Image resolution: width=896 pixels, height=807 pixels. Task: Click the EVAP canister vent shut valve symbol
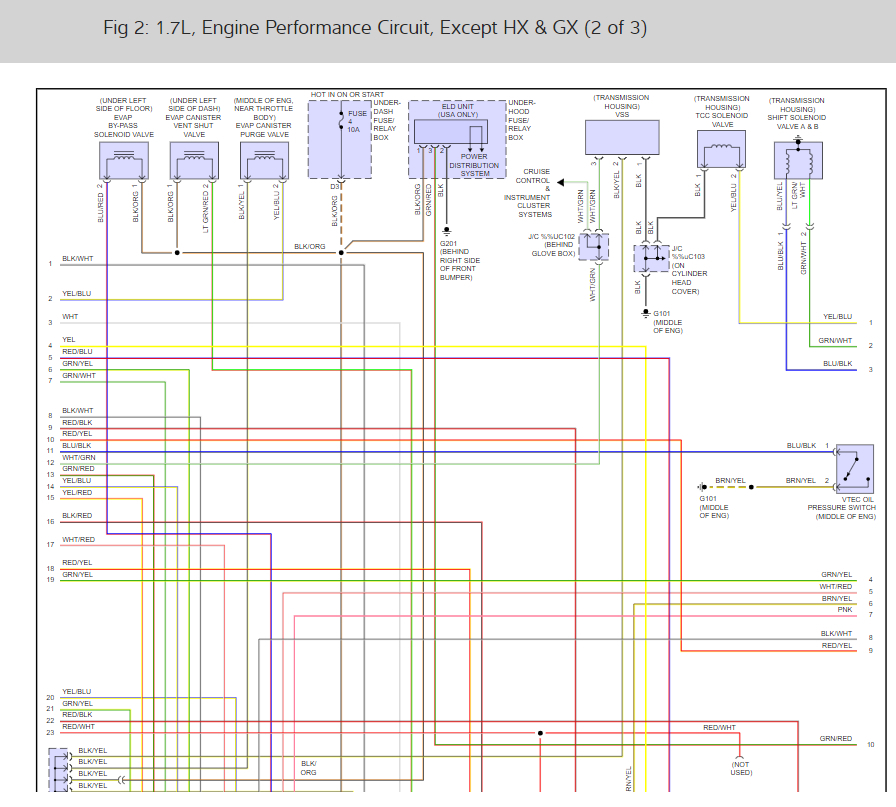coord(194,161)
